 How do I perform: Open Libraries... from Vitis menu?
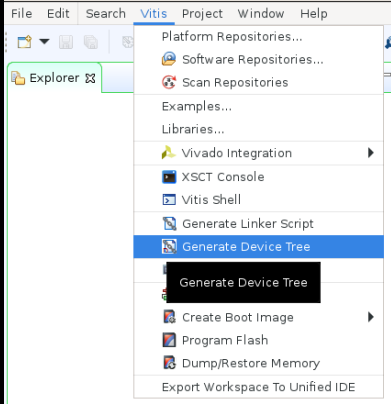point(258,129)
